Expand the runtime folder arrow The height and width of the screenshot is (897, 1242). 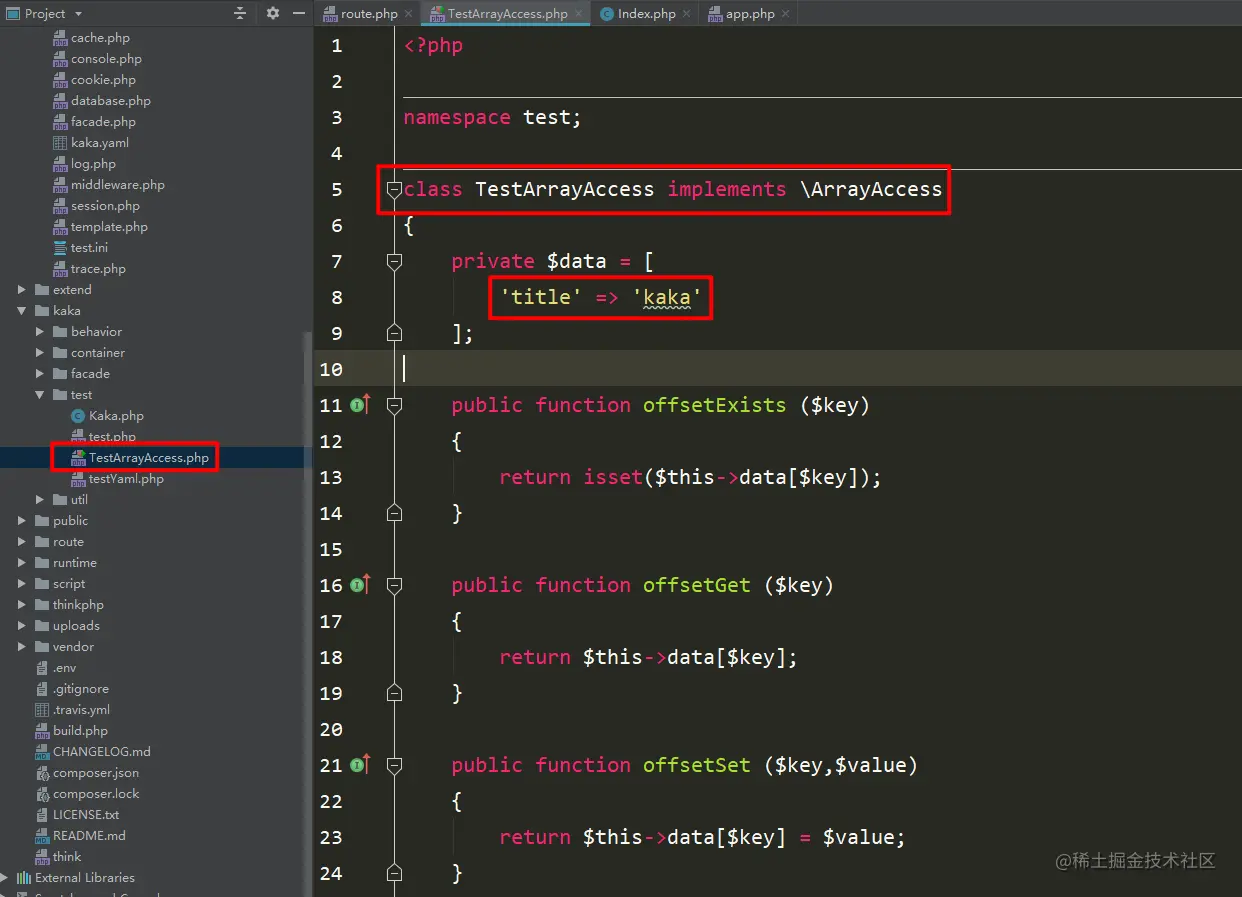(x=22, y=562)
